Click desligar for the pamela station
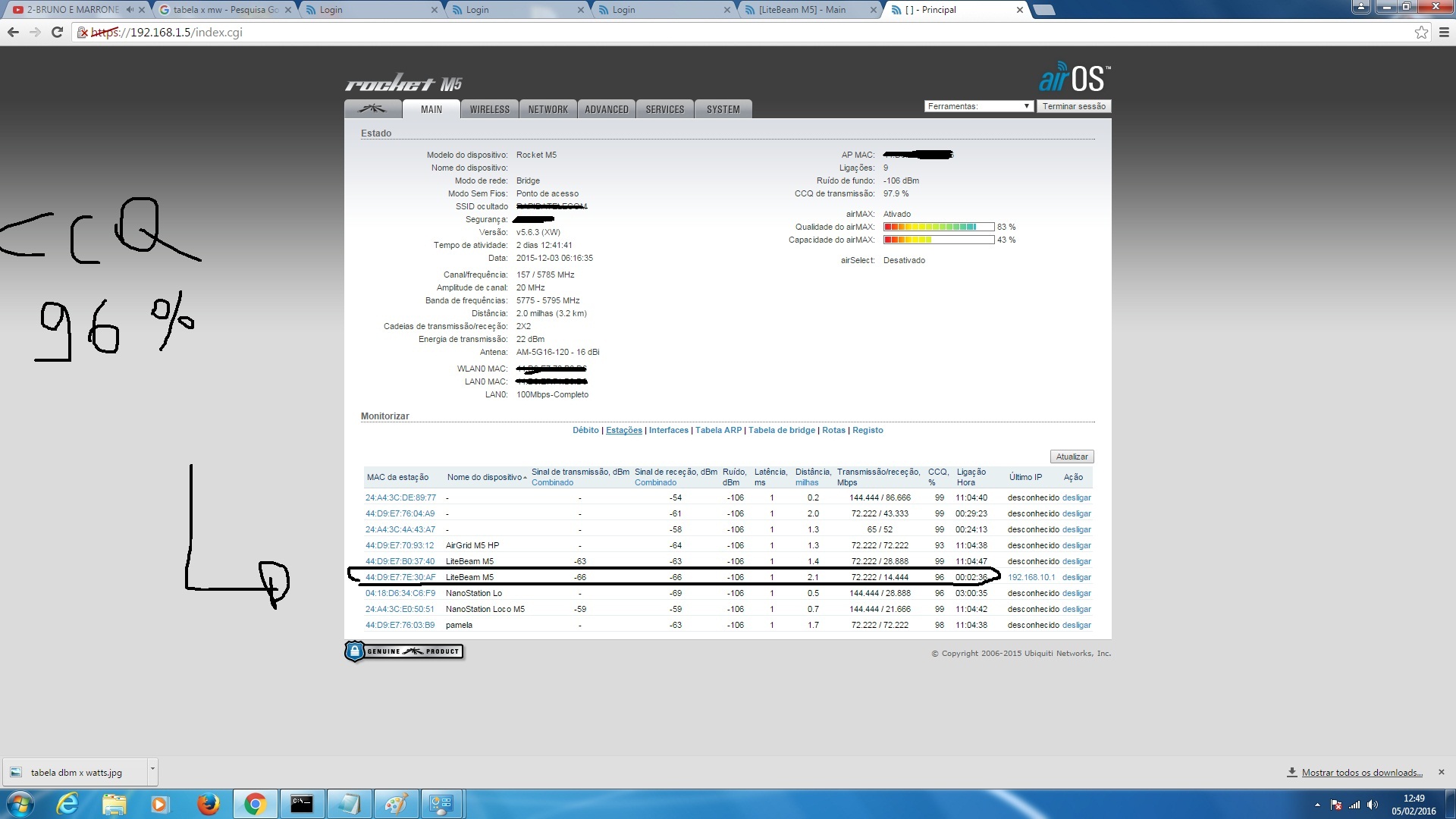 tap(1076, 625)
